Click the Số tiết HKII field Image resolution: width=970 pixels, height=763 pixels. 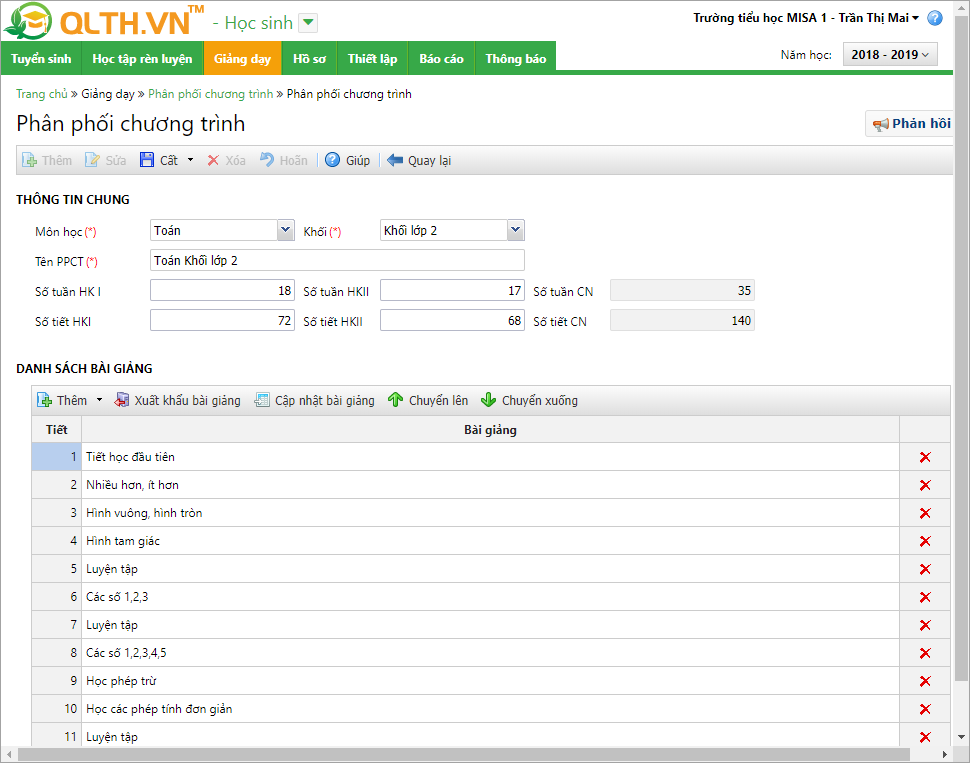point(452,321)
